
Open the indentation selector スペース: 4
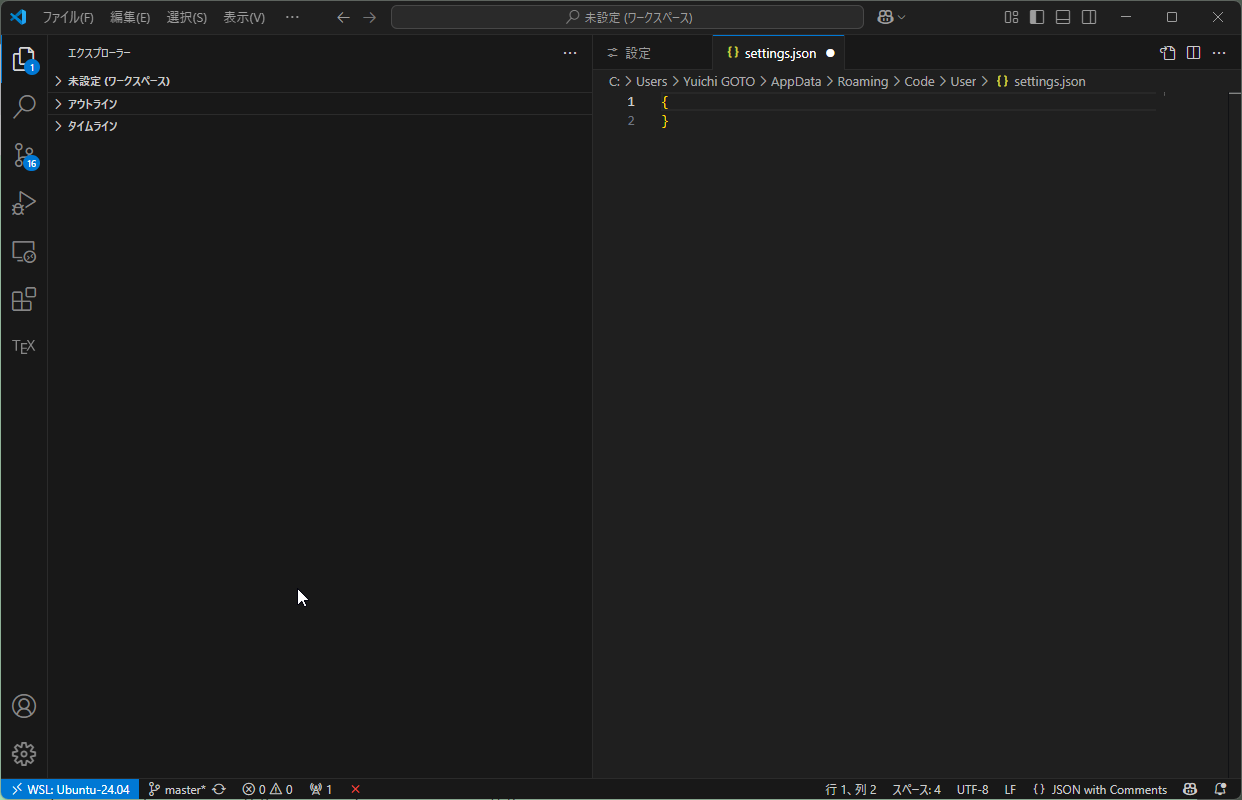(x=916, y=789)
